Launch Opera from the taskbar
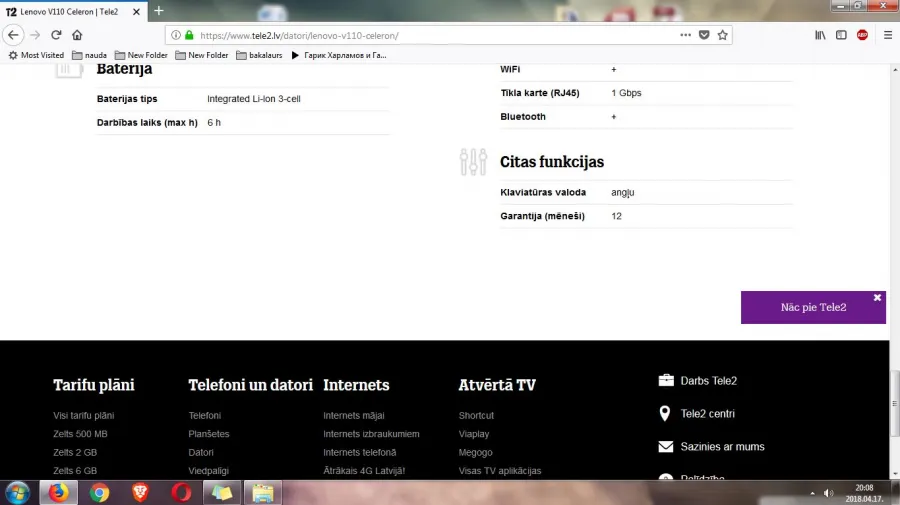 point(181,493)
